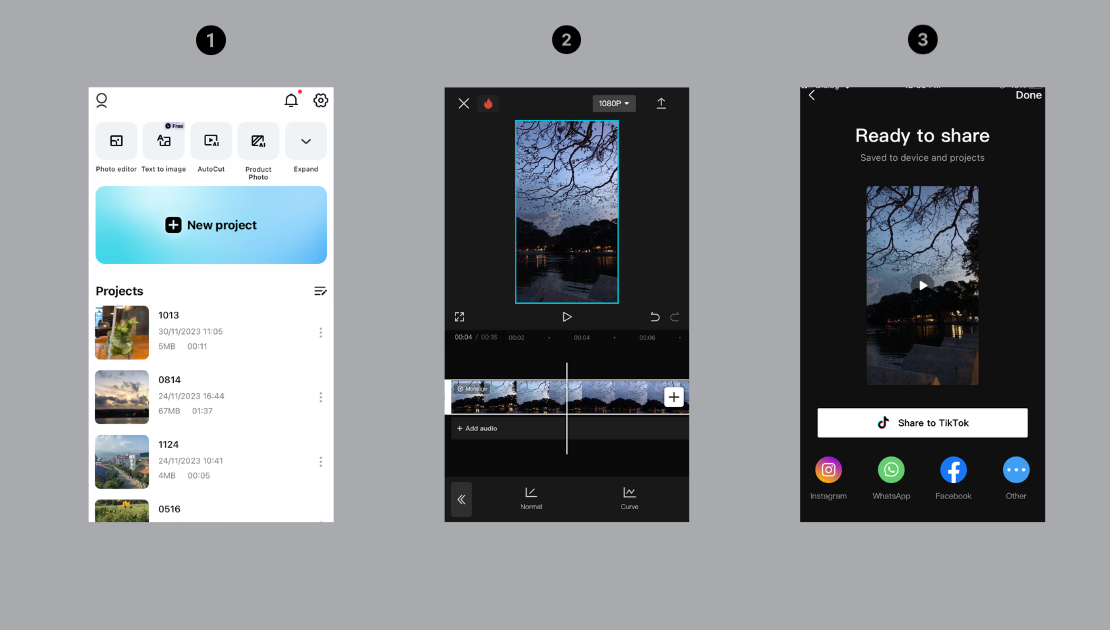Open the settings gear in screen 1
1110x630 pixels.
[321, 101]
